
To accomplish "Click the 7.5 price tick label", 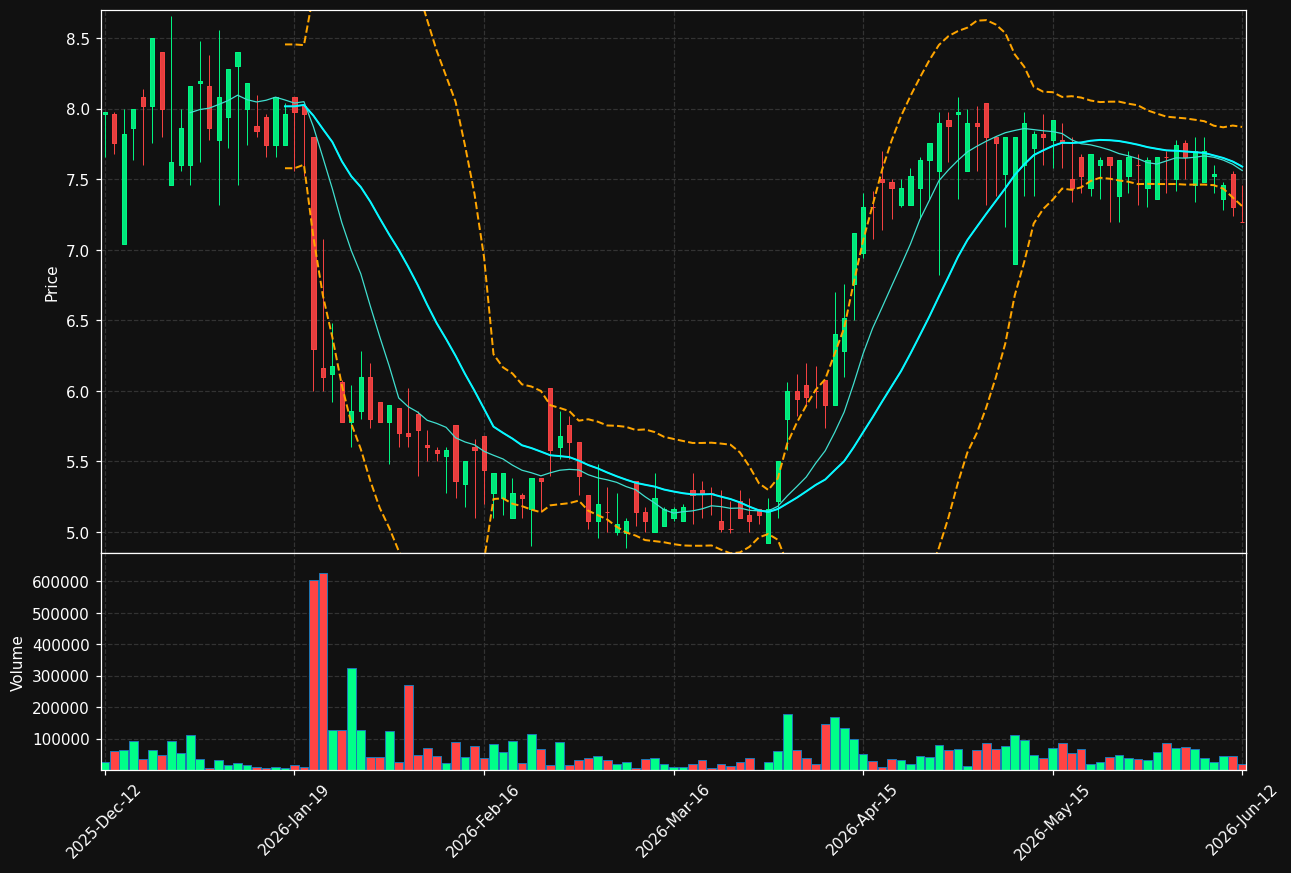I will (x=77, y=180).
